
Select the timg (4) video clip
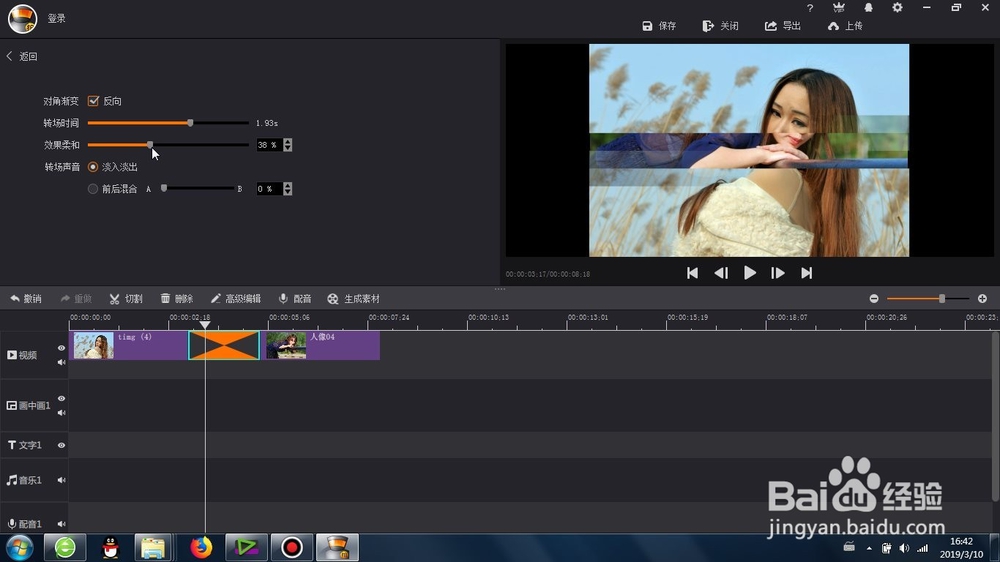click(x=128, y=345)
